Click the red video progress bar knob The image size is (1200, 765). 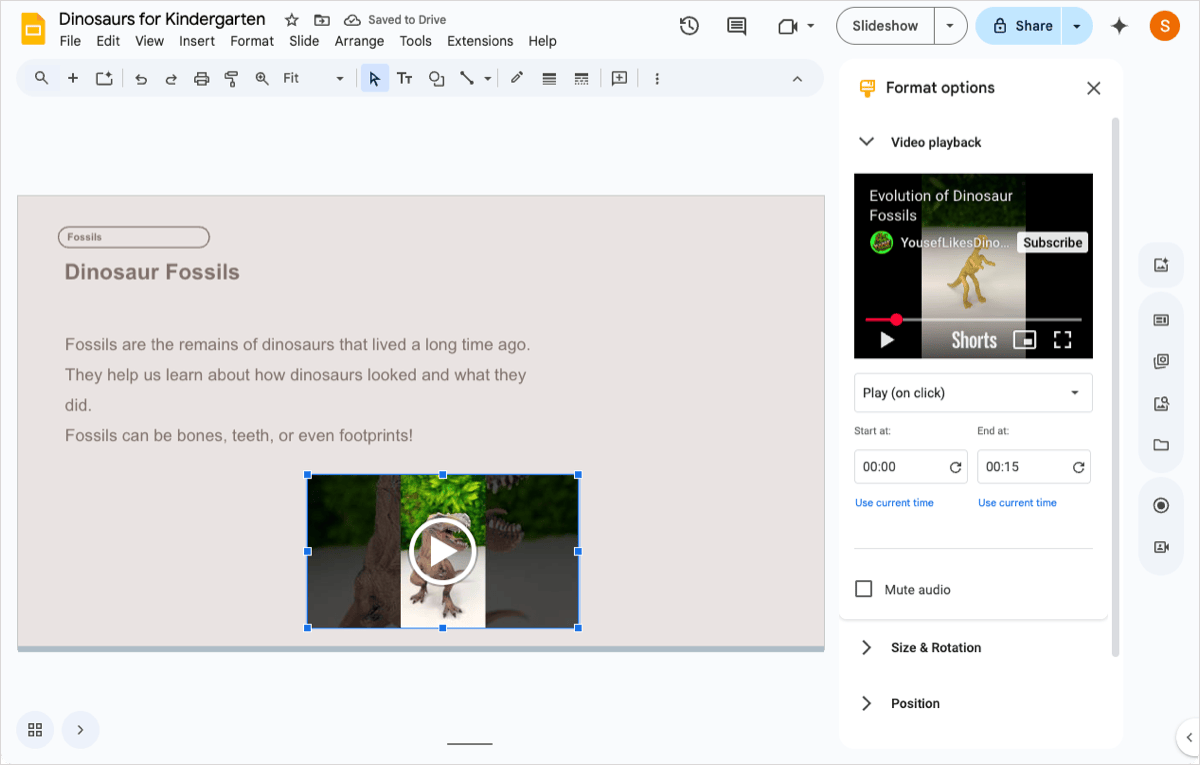point(896,320)
